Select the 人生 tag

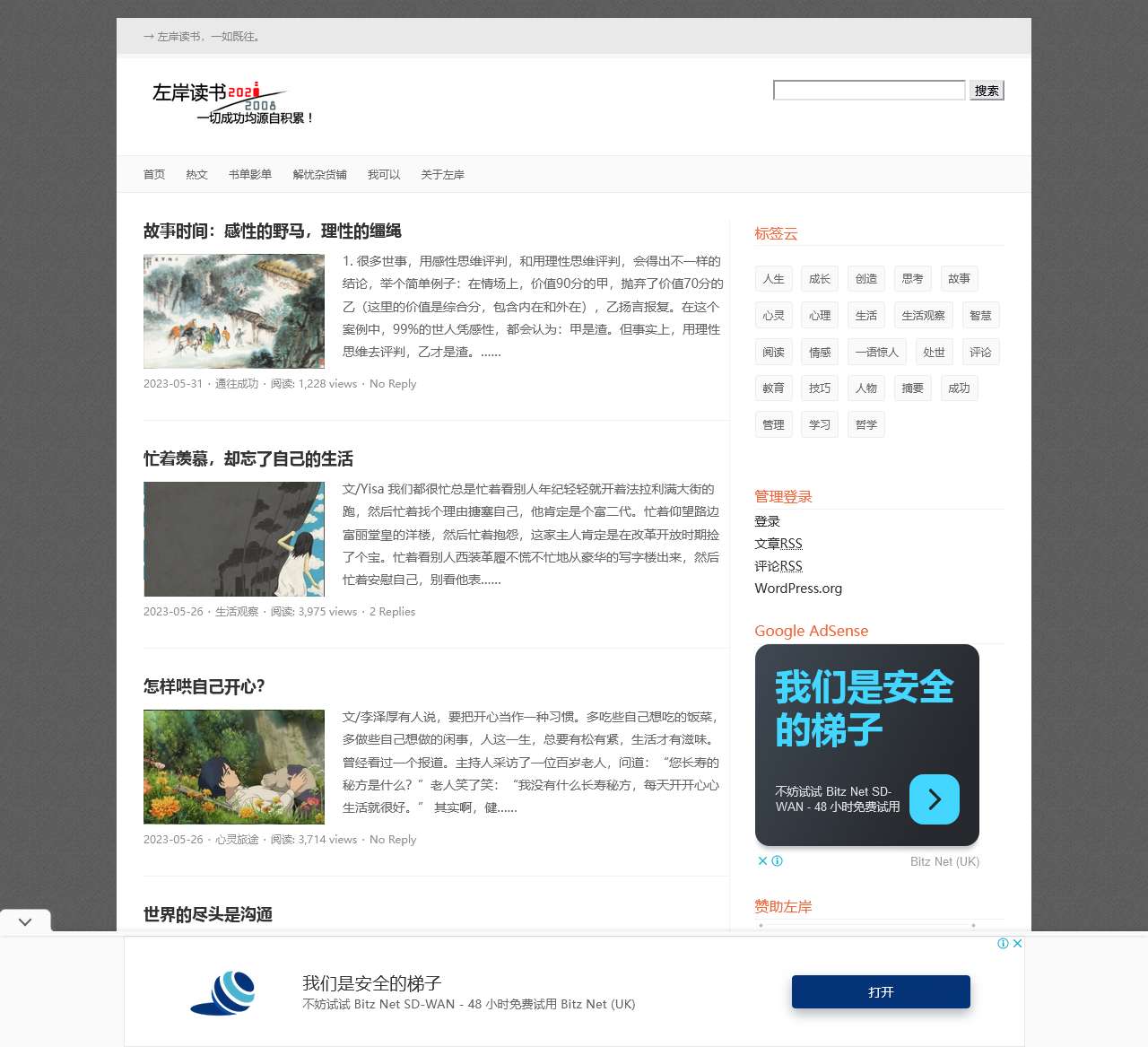pos(774,278)
